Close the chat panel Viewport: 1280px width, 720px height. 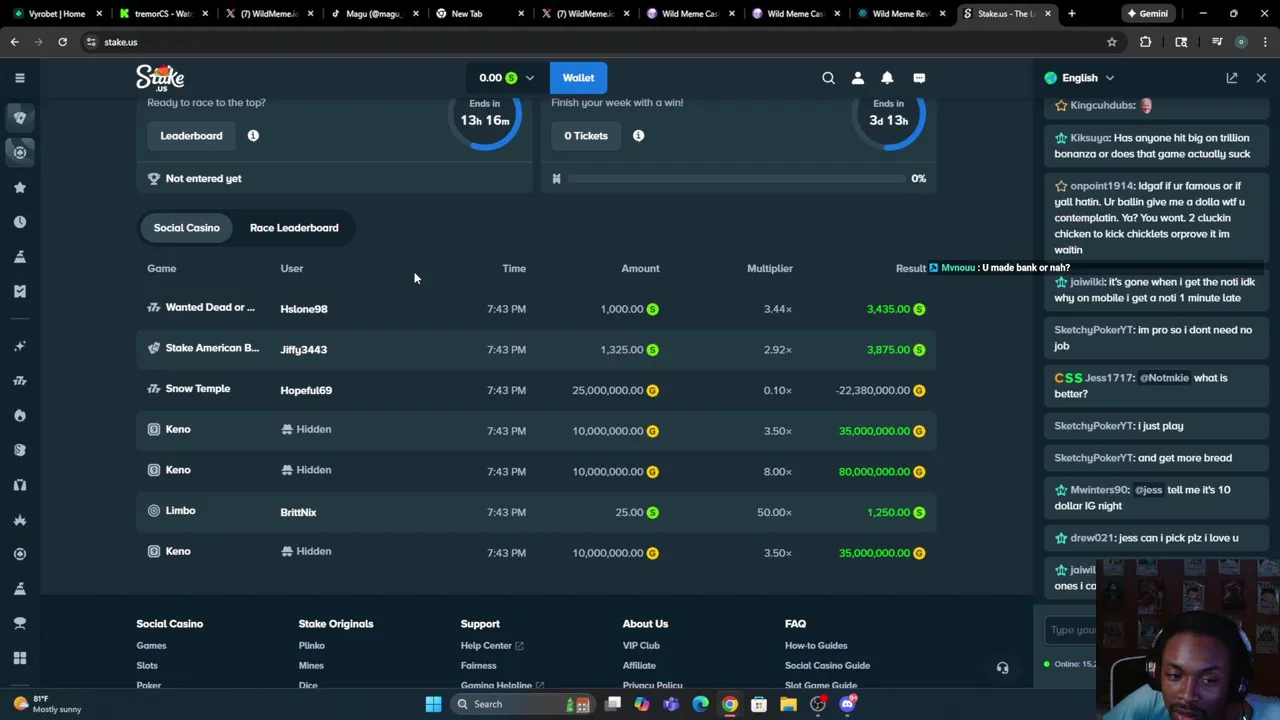[x=1261, y=78]
